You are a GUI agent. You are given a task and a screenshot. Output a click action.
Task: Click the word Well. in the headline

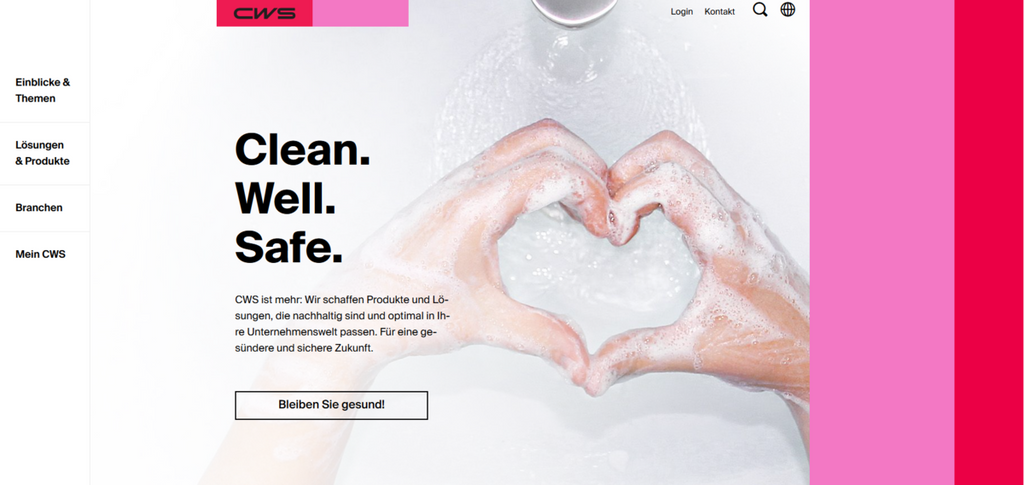(x=285, y=198)
